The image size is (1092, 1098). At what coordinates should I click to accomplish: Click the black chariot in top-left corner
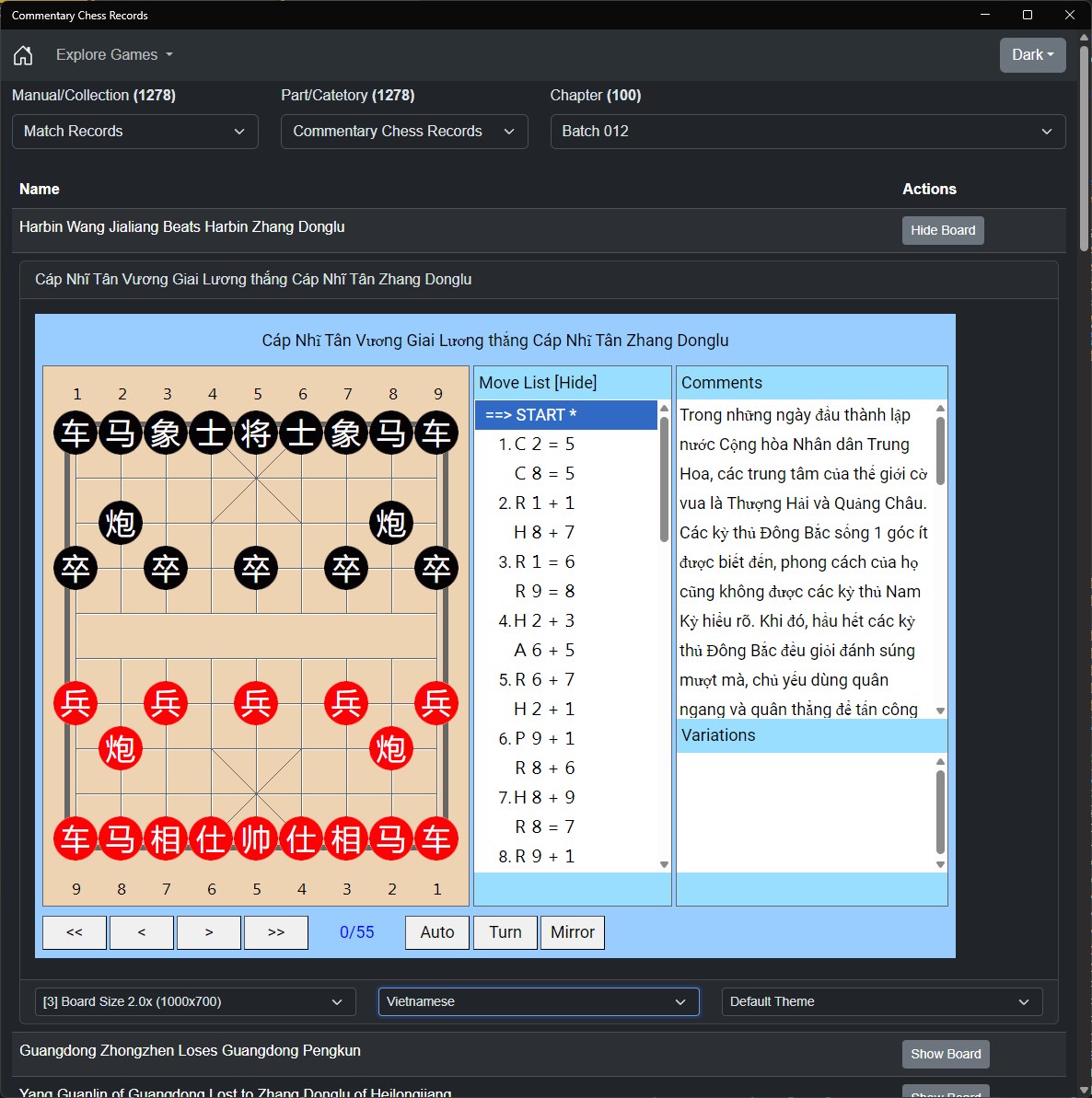click(76, 433)
